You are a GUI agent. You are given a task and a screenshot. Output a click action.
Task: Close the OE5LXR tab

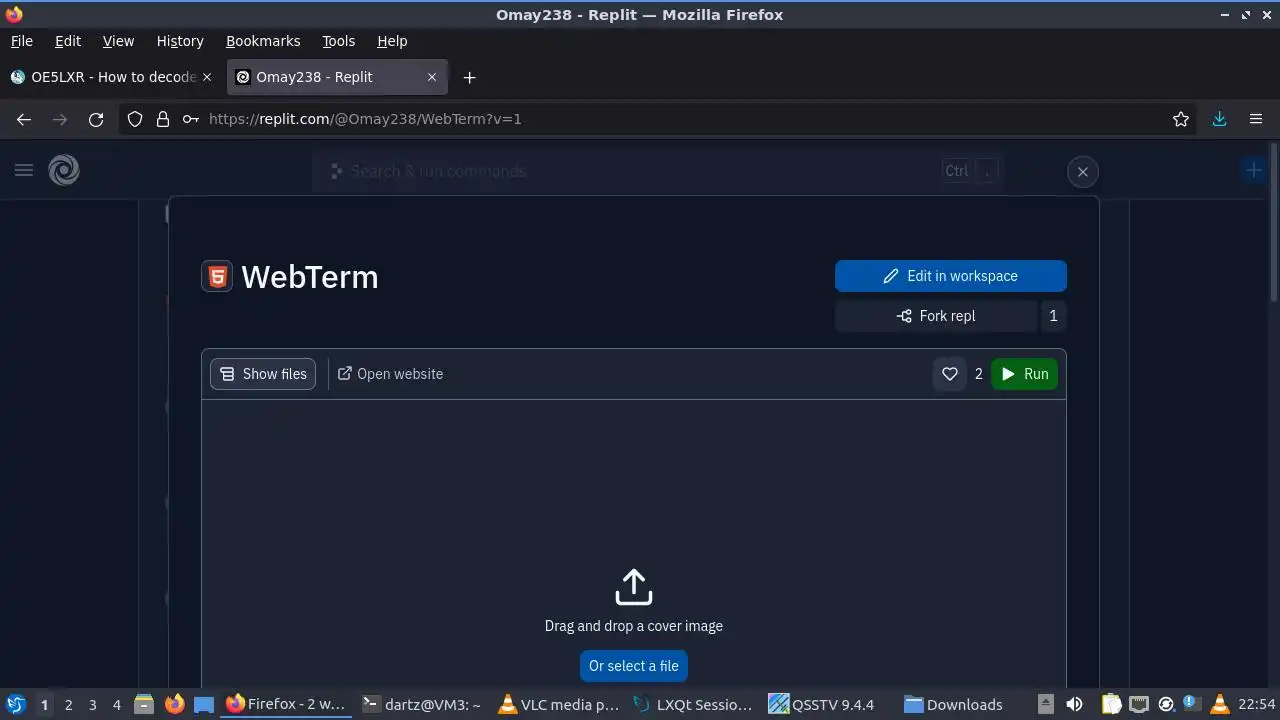207,77
